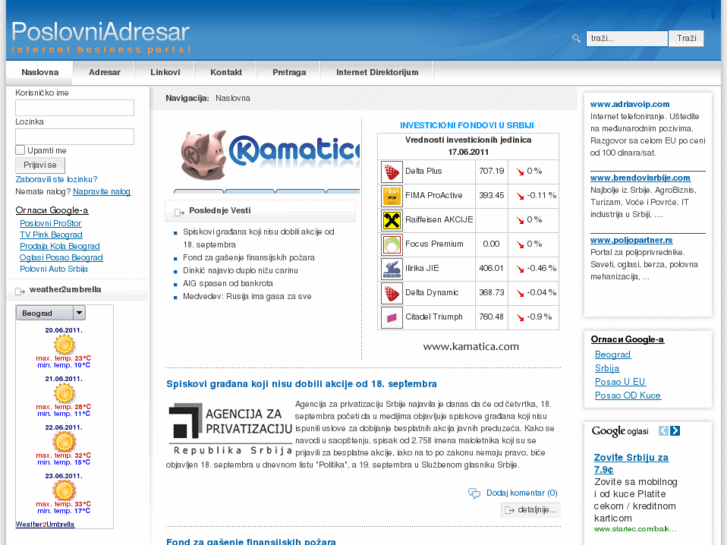Open the www.brendovisrbije.com link

click(640, 178)
